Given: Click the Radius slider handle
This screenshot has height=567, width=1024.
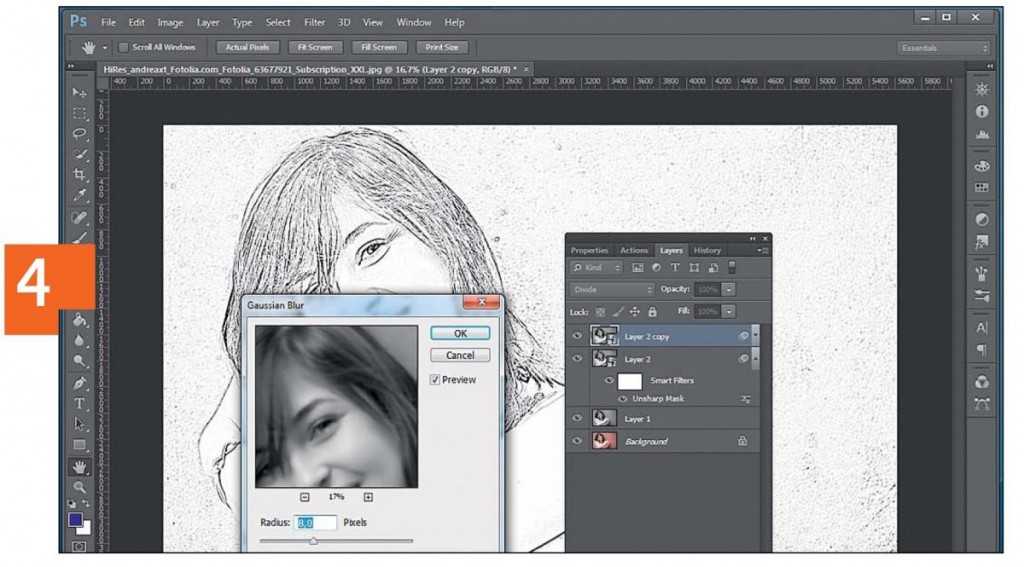Looking at the screenshot, I should (x=313, y=541).
